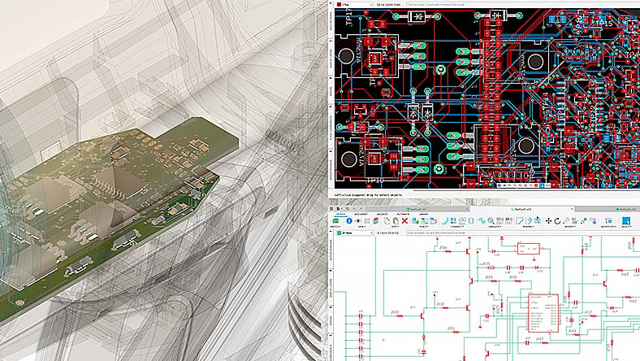Click the Save icon in quick access bar
The width and height of the screenshot is (640, 361).
click(x=347, y=209)
